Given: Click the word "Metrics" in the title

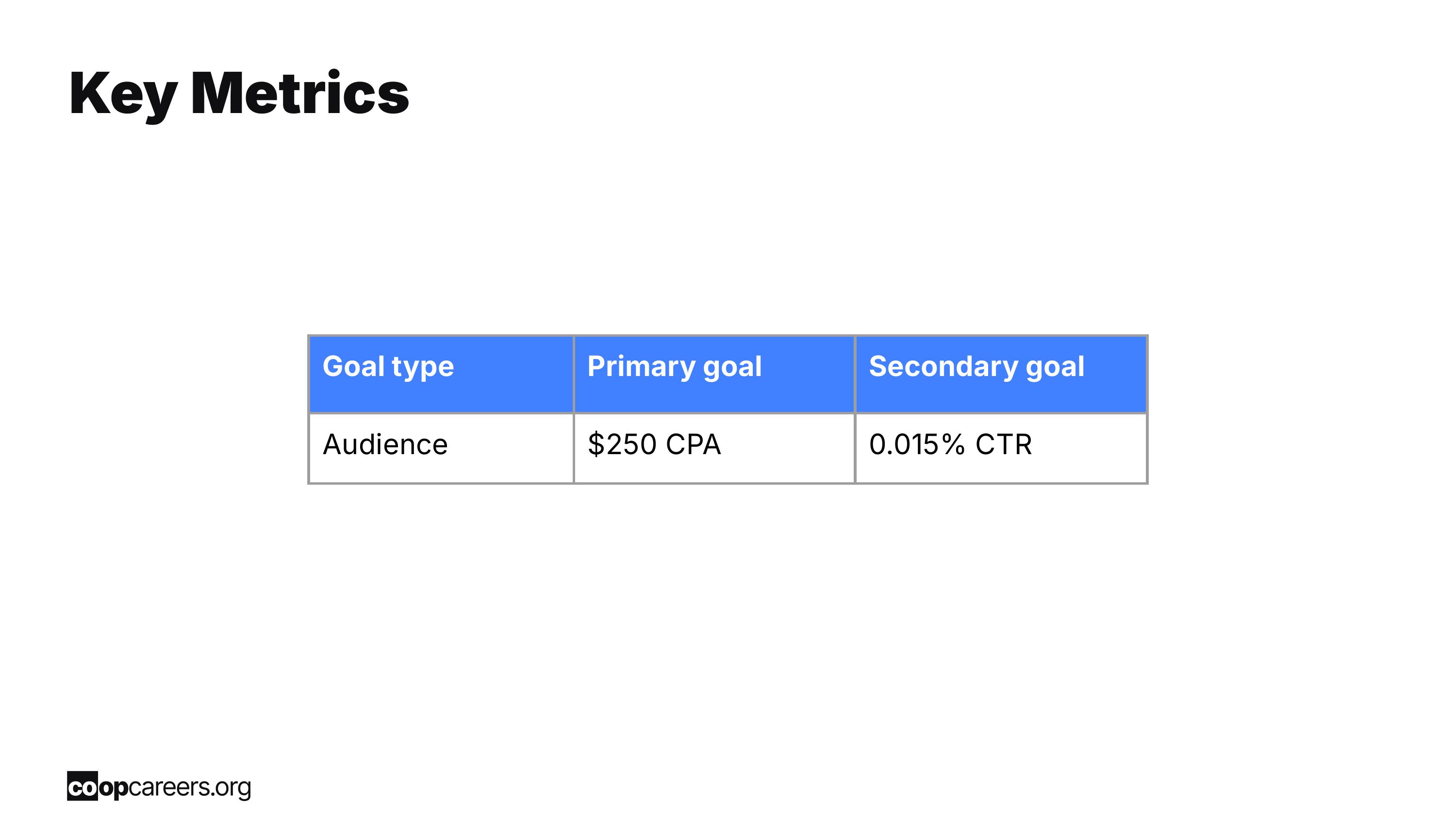Looking at the screenshot, I should coord(300,93).
